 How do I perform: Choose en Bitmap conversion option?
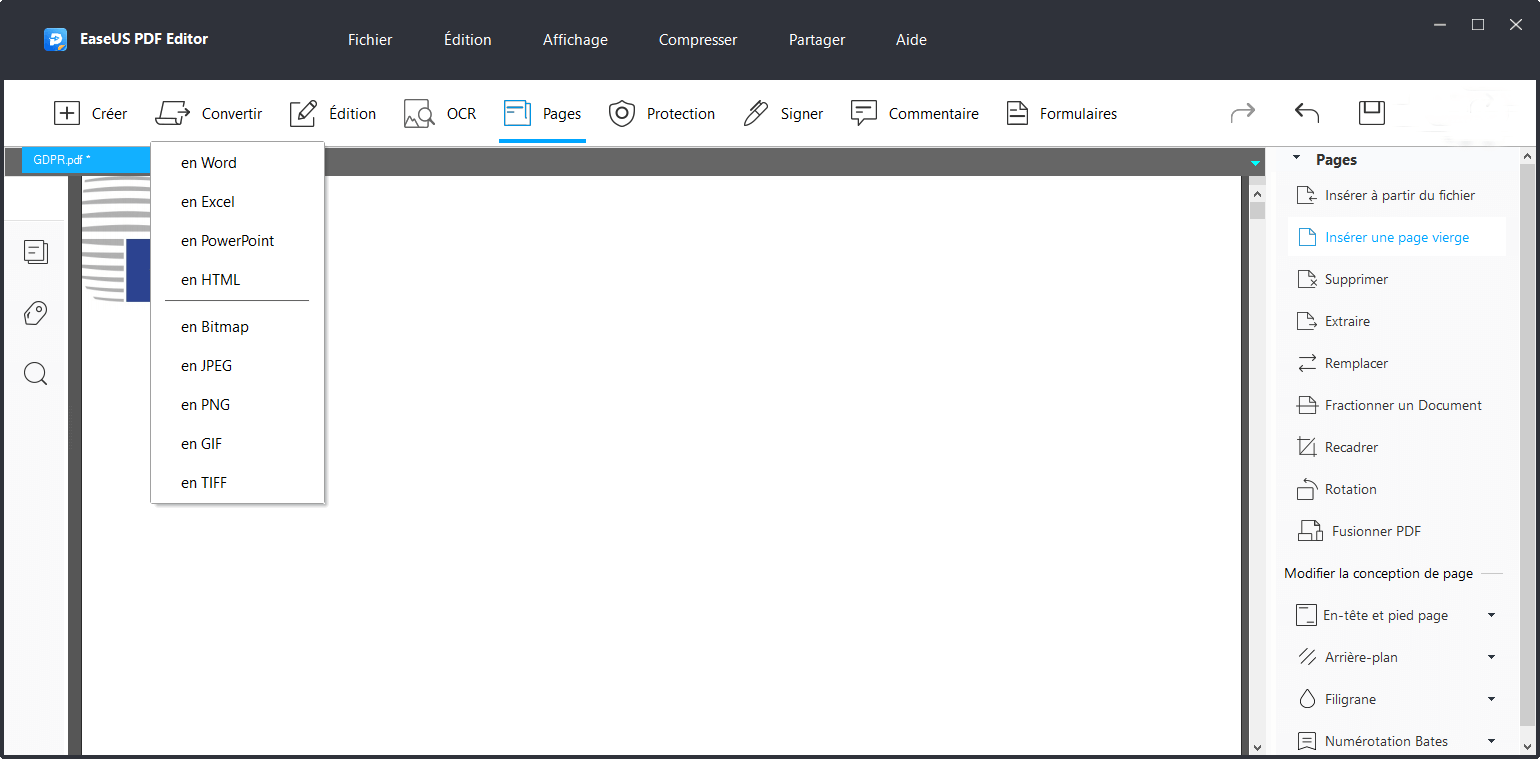click(x=238, y=327)
